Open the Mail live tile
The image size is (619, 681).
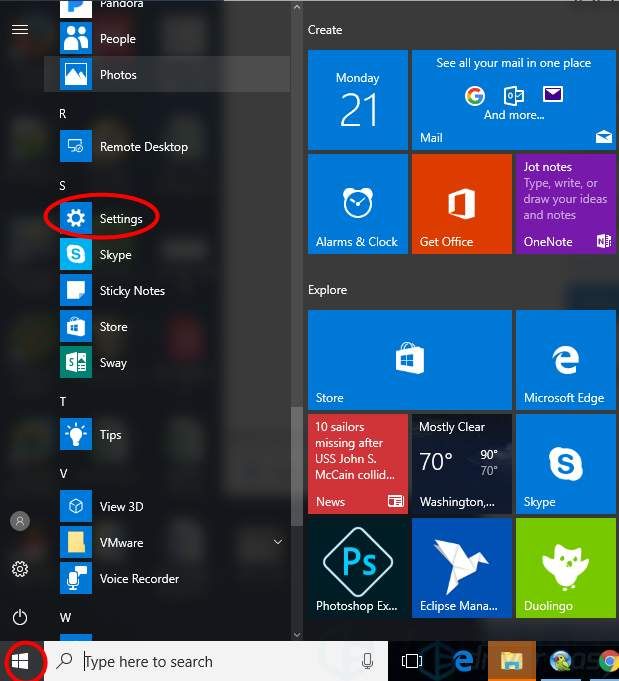(514, 99)
